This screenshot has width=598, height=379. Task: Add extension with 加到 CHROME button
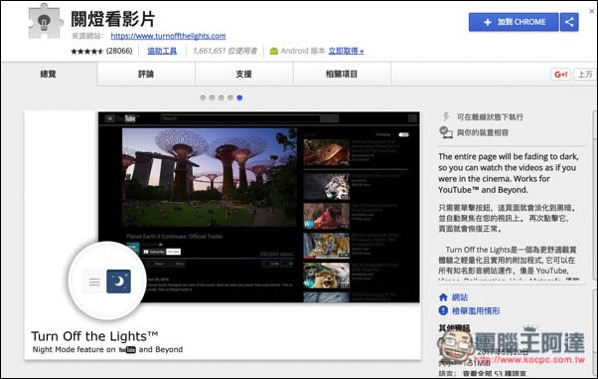click(514, 22)
